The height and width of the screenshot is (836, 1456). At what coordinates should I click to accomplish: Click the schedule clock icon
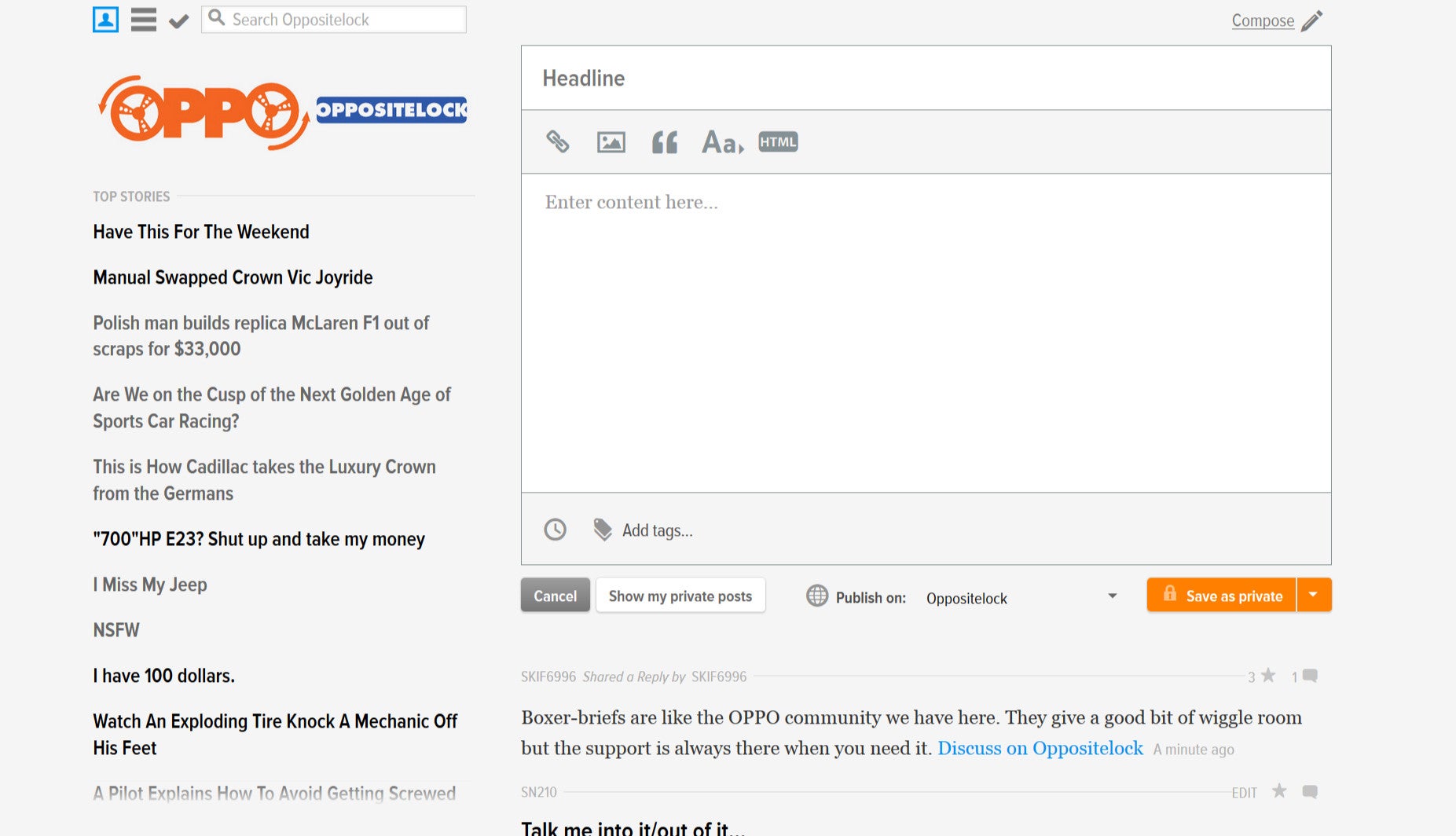(555, 530)
